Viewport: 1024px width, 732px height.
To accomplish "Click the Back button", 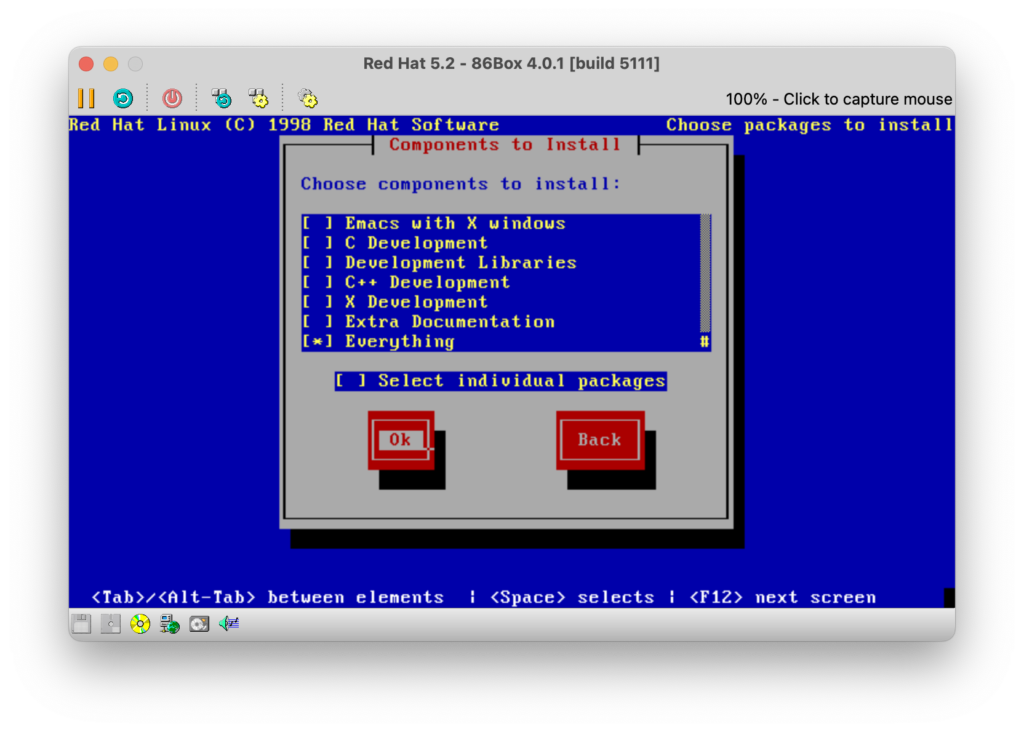I will pyautogui.click(x=600, y=440).
